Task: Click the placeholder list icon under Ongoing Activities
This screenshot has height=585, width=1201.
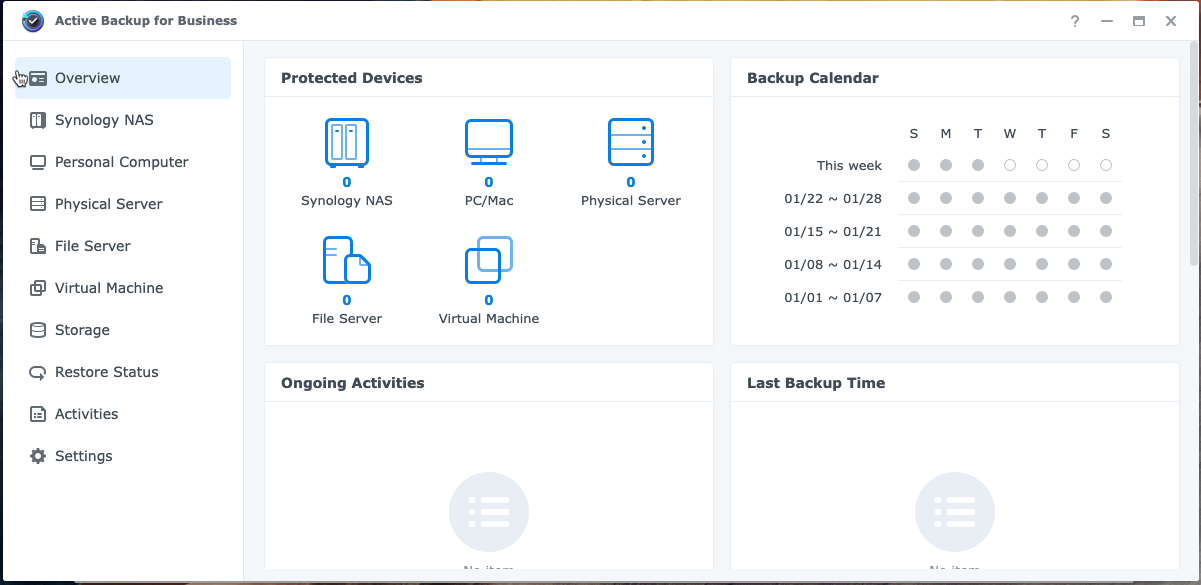Action: click(488, 511)
